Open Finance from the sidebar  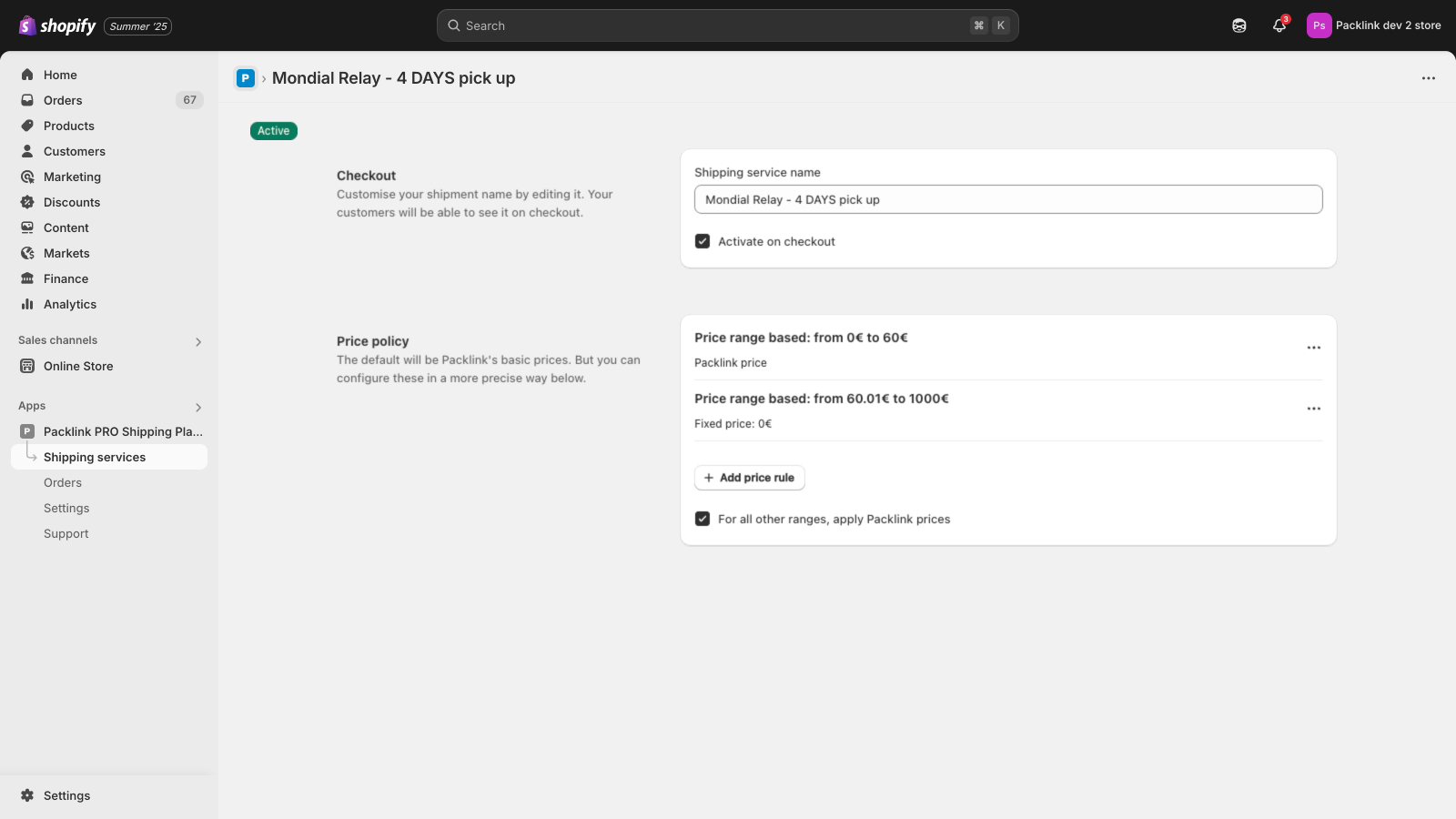coord(66,278)
